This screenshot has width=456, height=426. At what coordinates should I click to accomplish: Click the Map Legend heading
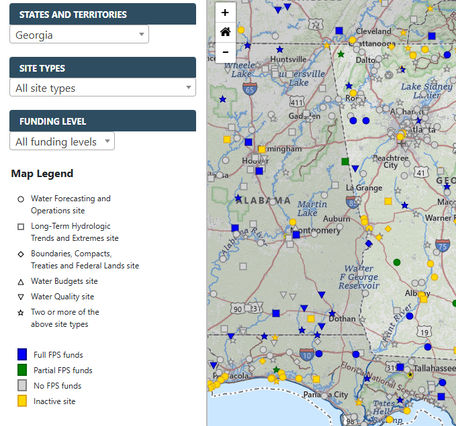(x=42, y=173)
